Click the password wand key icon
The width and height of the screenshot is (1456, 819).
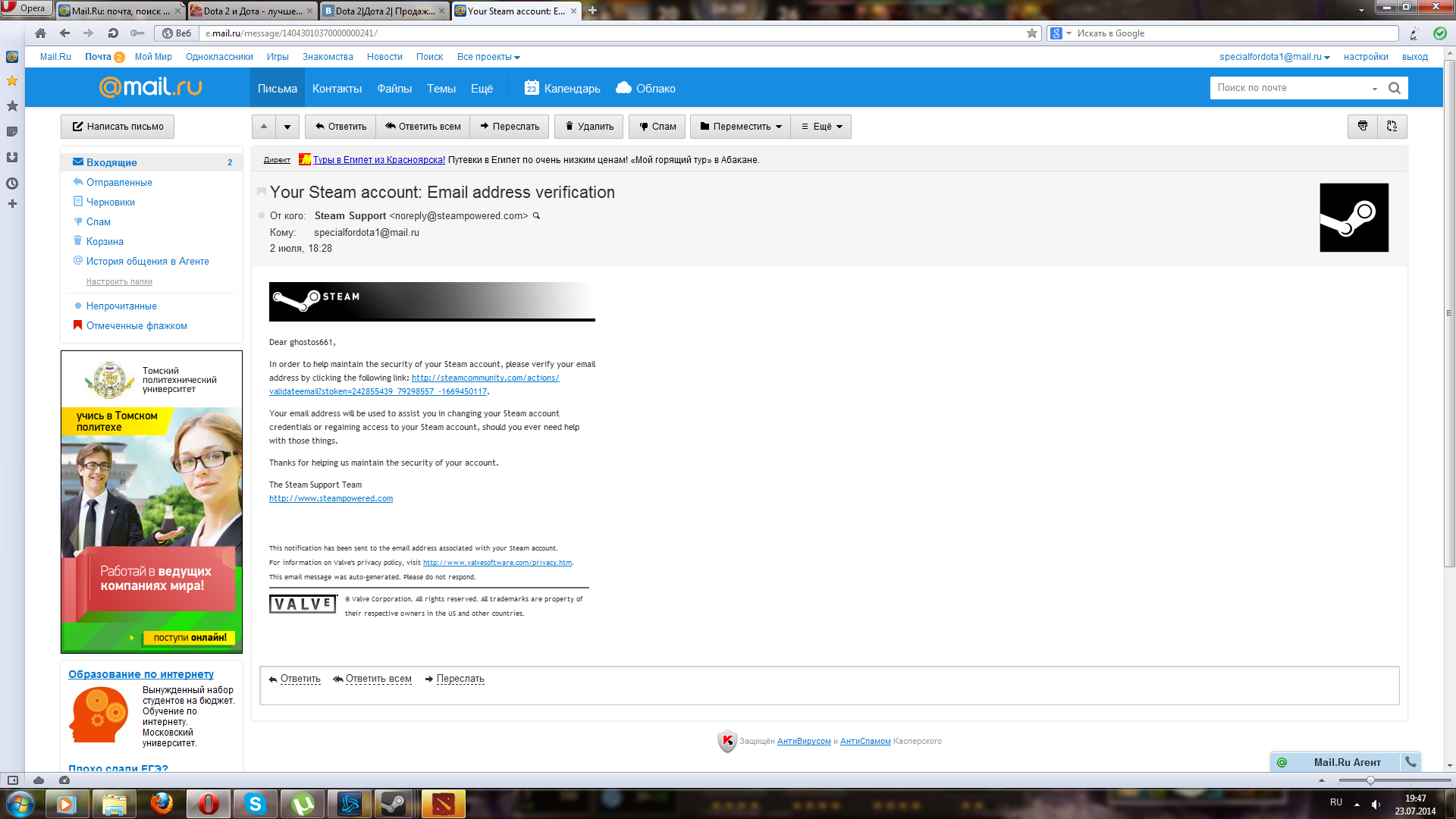(137, 33)
